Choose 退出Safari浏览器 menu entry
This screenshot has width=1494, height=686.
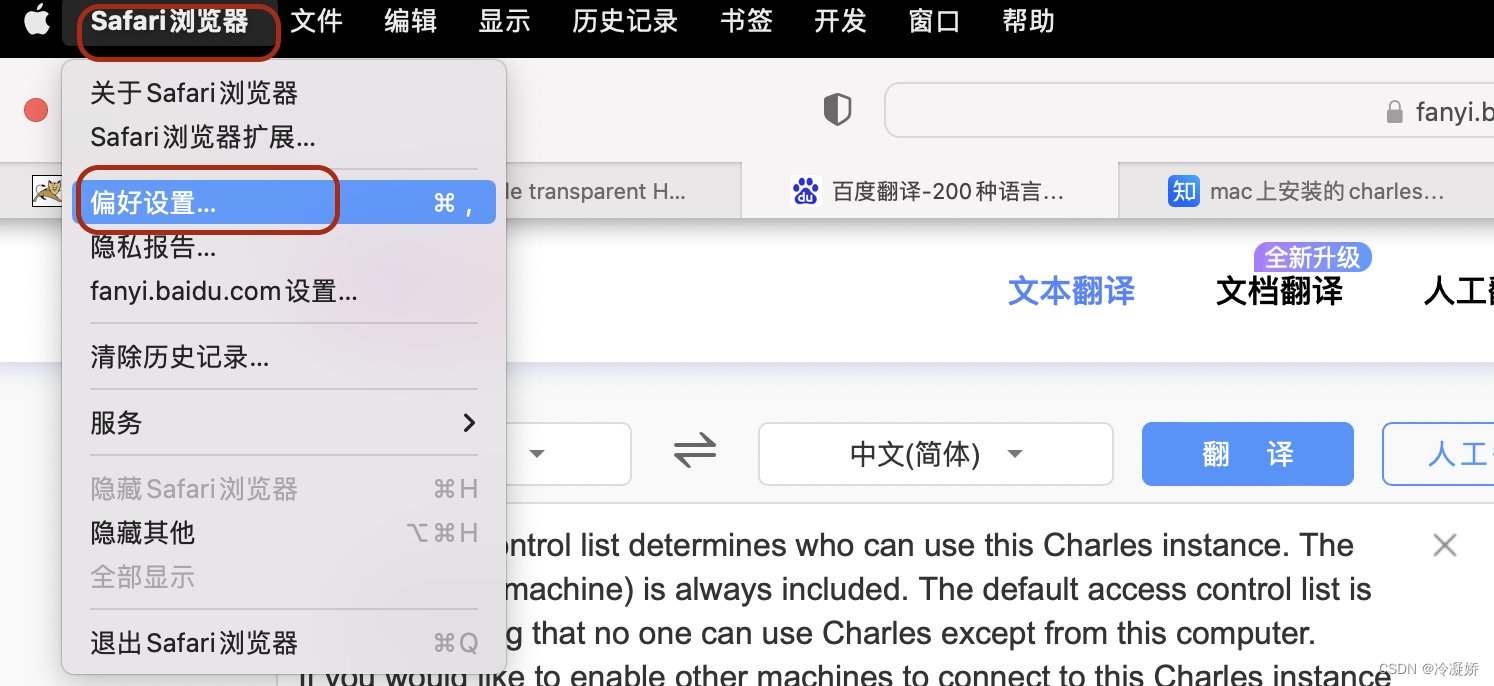pyautogui.click(x=284, y=643)
